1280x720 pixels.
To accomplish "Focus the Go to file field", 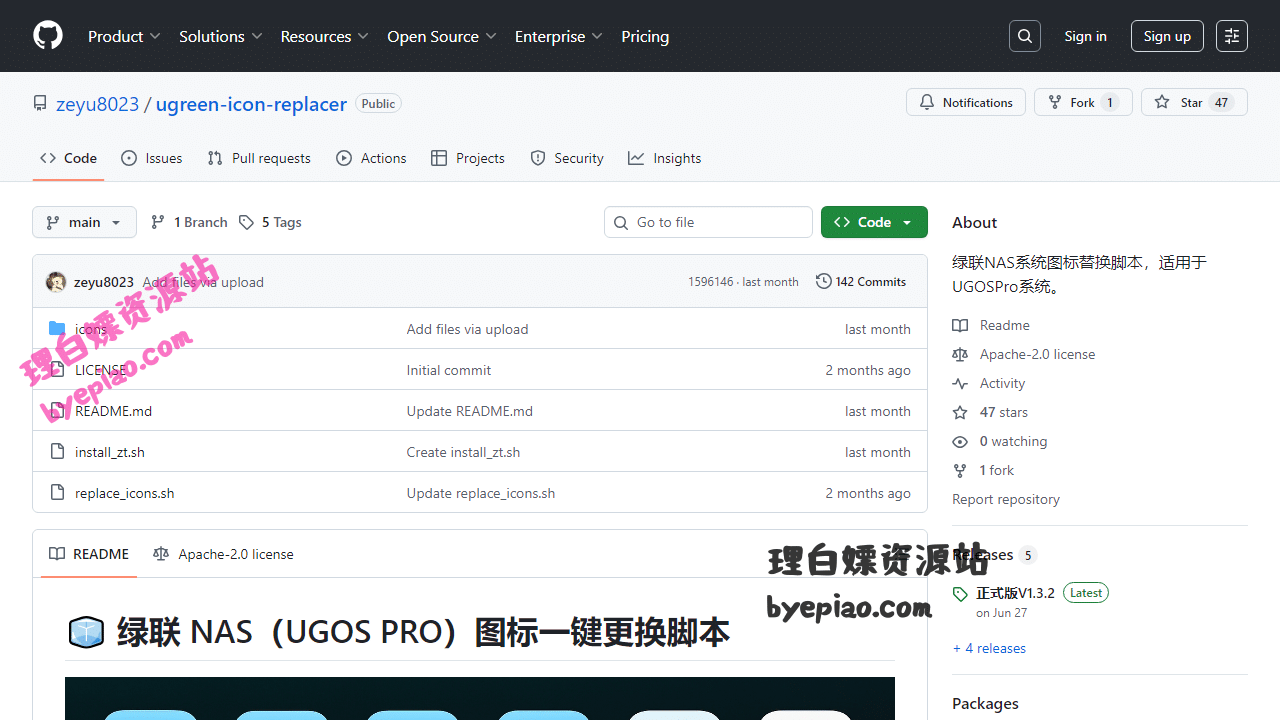I will click(708, 222).
